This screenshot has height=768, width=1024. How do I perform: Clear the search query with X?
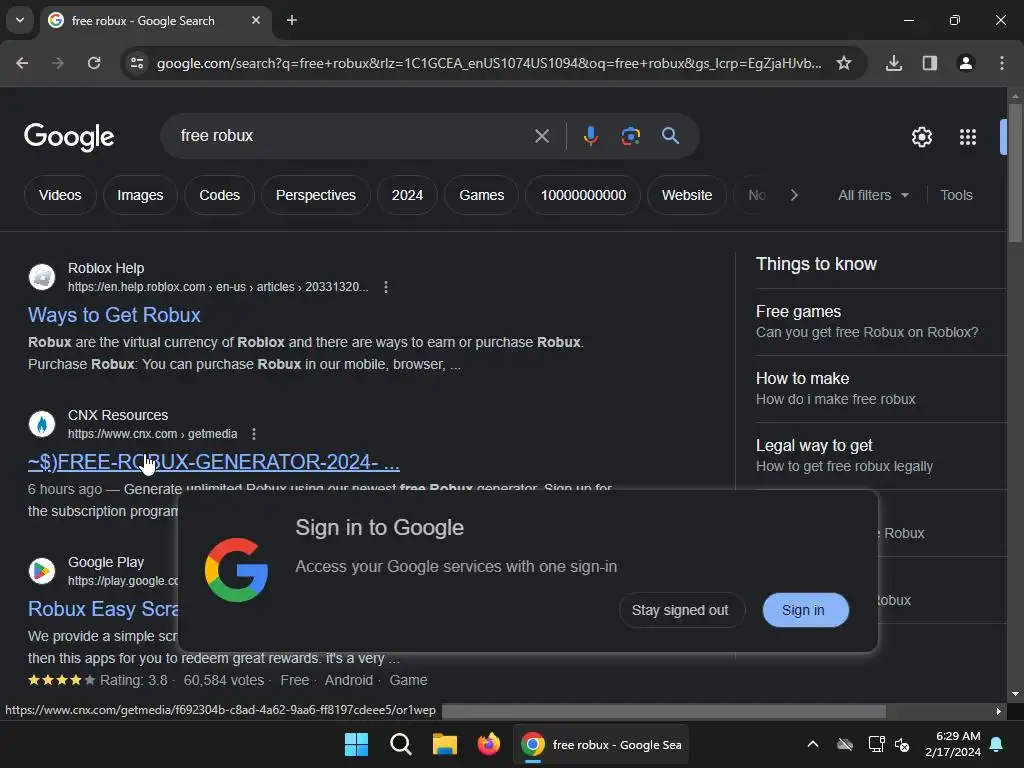[541, 136]
